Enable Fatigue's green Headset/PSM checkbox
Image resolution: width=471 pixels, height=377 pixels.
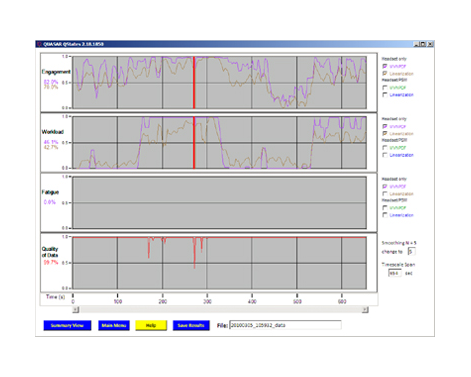tap(385, 208)
